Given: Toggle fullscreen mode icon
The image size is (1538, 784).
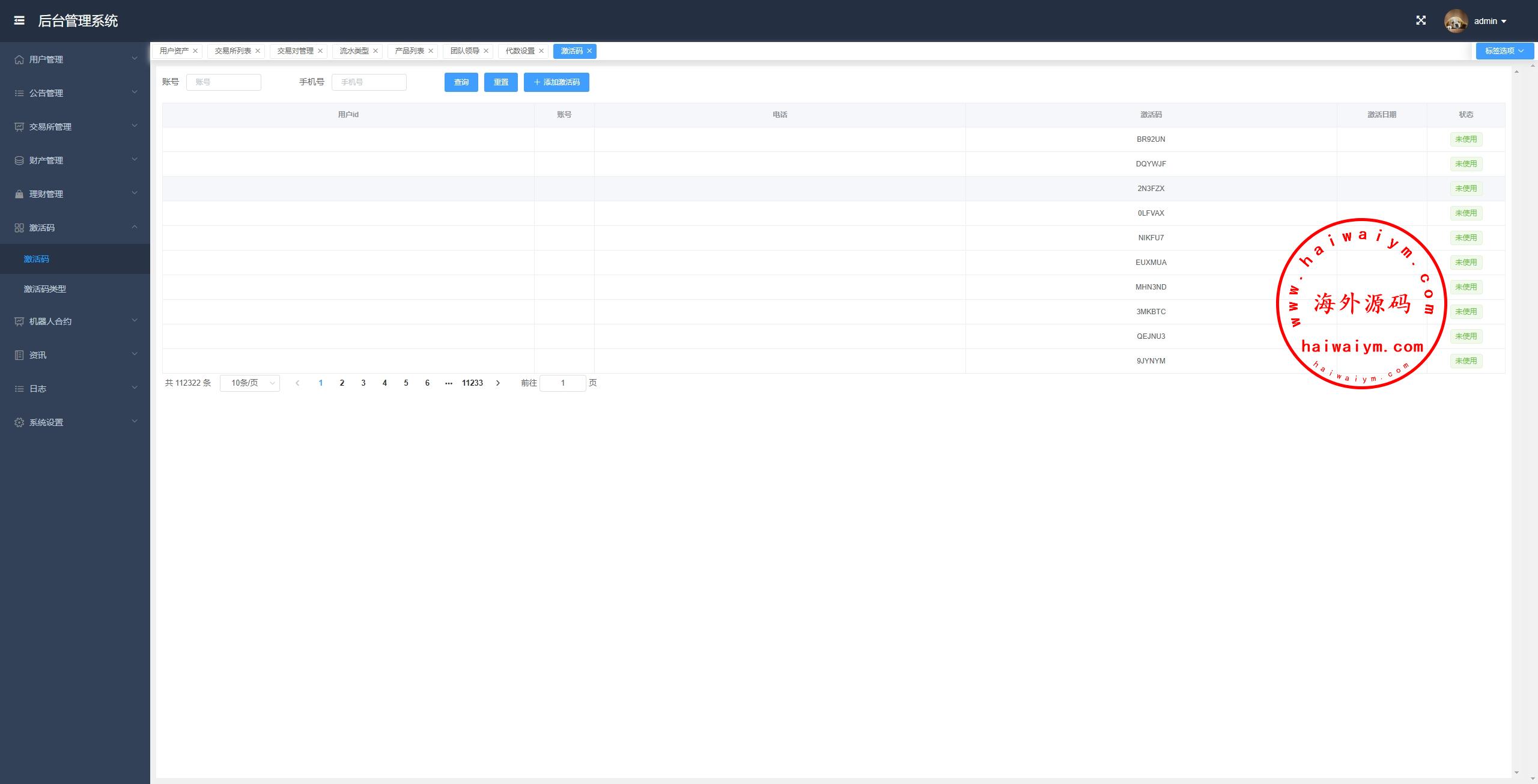Looking at the screenshot, I should coord(1421,20).
